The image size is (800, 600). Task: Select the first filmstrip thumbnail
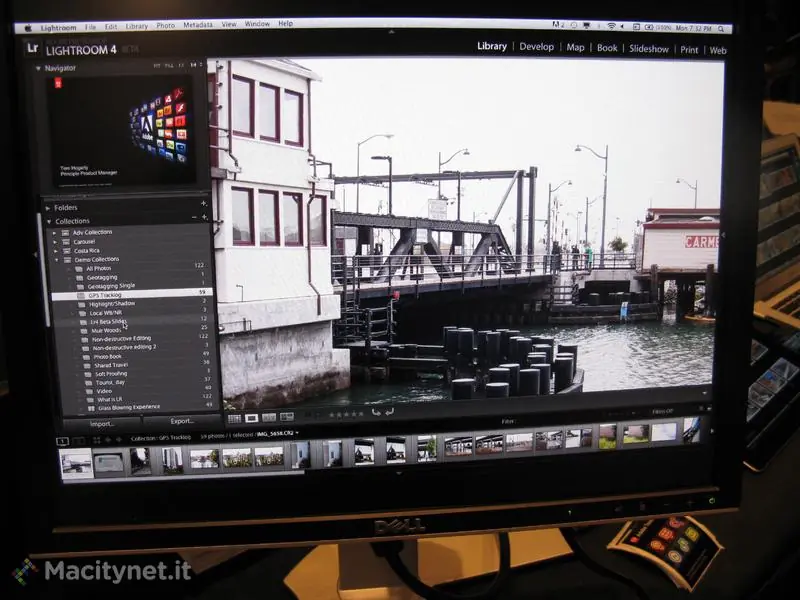[x=77, y=463]
